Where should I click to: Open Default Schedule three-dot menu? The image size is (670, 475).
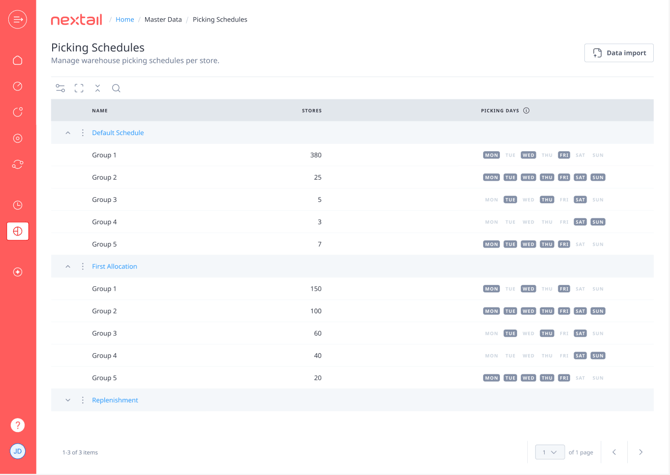[x=82, y=133]
